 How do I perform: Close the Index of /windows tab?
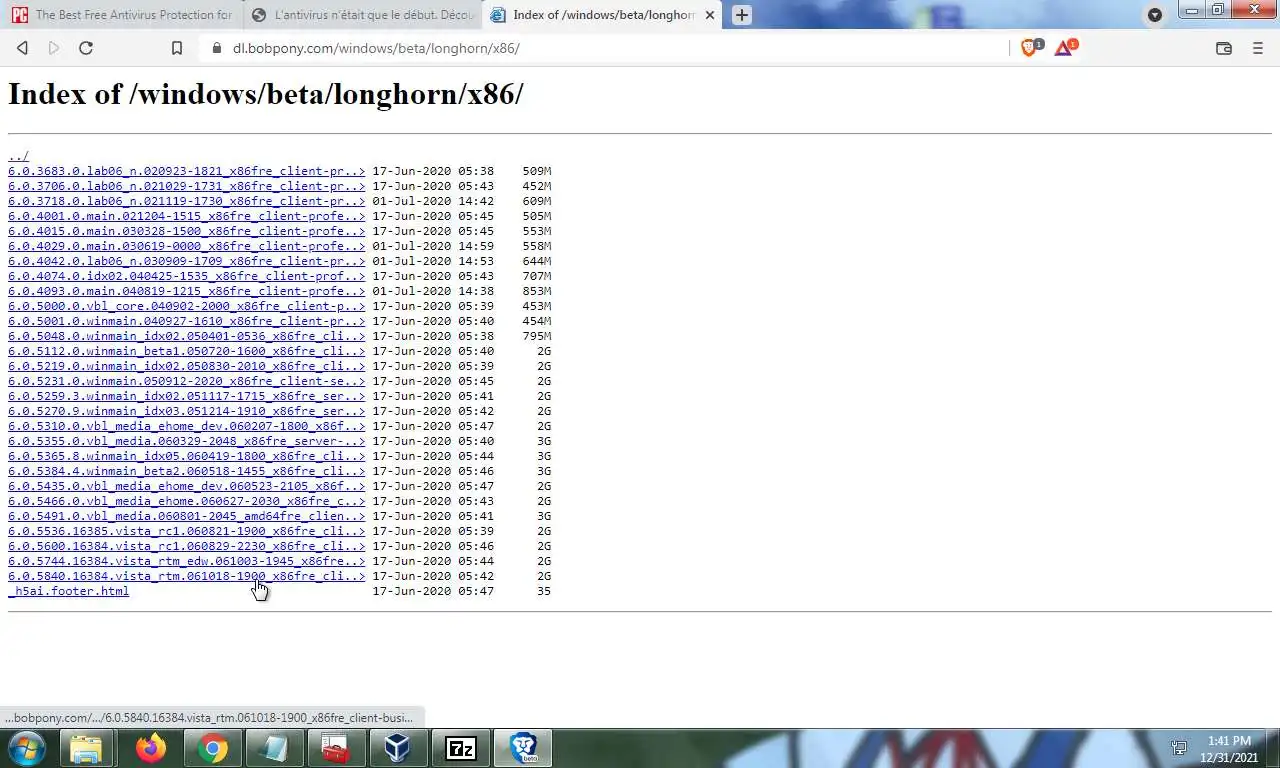tap(710, 15)
